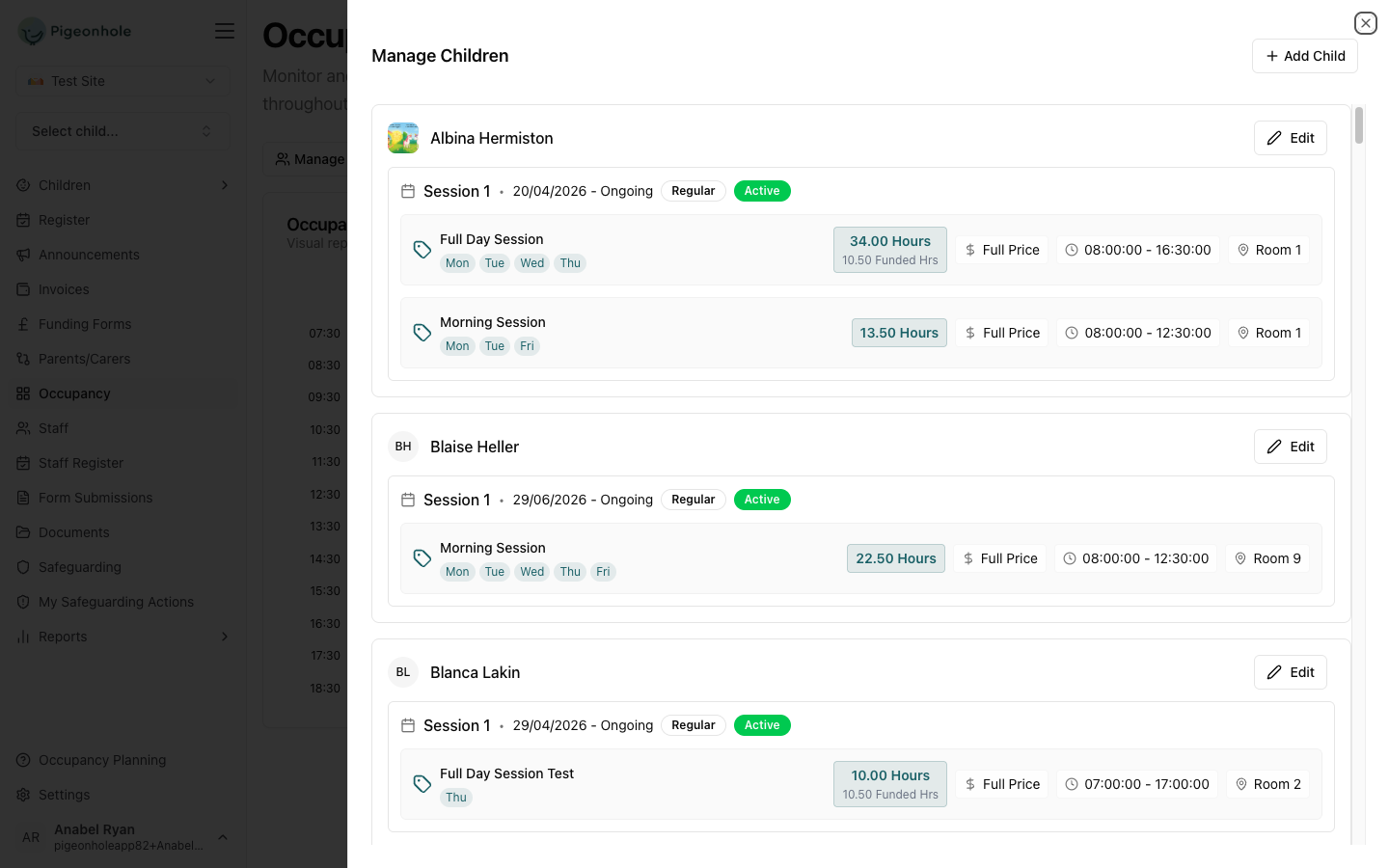1389x868 pixels.
Task: Click Full Price in Blanca's session row
Action: [x=1002, y=784]
